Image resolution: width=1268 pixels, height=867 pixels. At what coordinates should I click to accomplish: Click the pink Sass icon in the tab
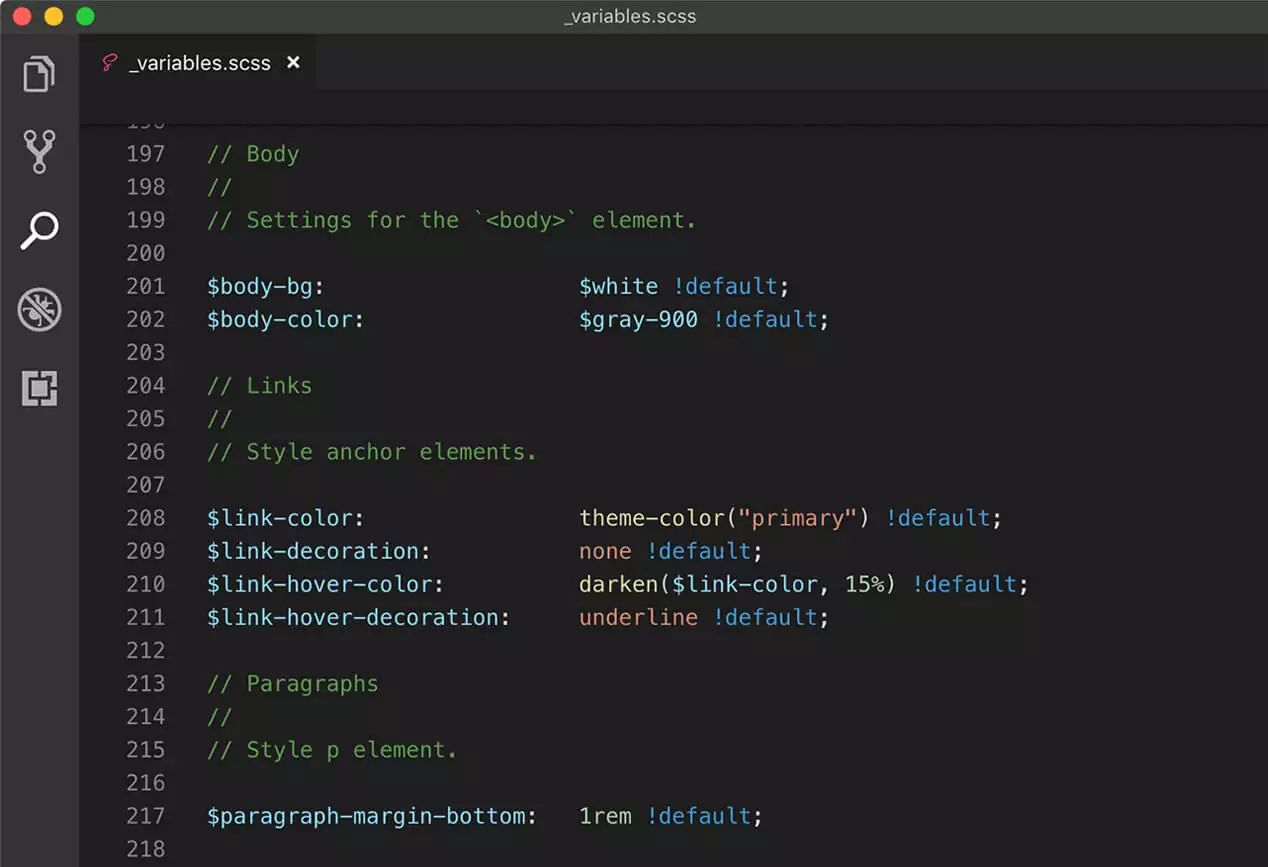pyautogui.click(x=108, y=62)
